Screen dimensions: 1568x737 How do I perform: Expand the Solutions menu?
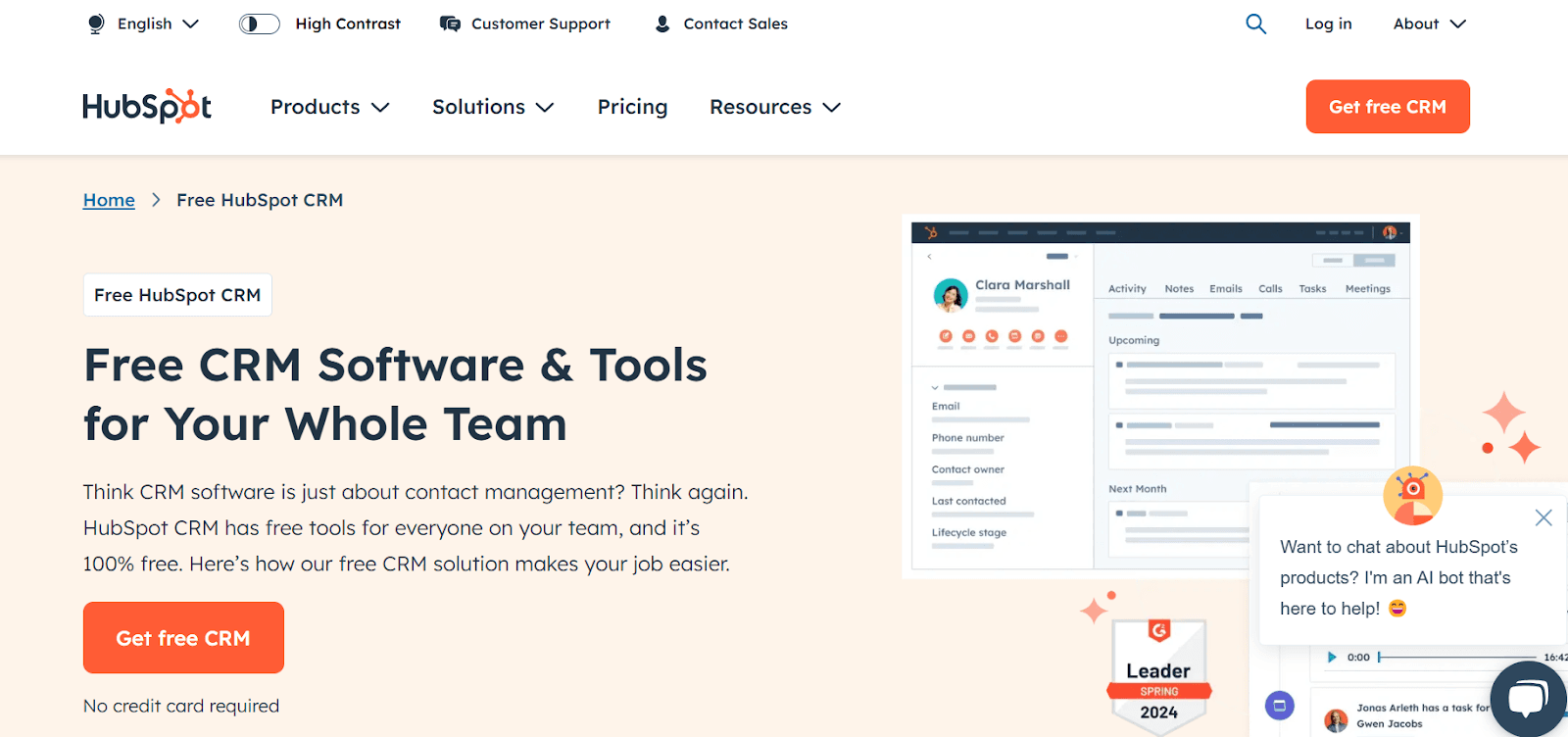tap(493, 107)
